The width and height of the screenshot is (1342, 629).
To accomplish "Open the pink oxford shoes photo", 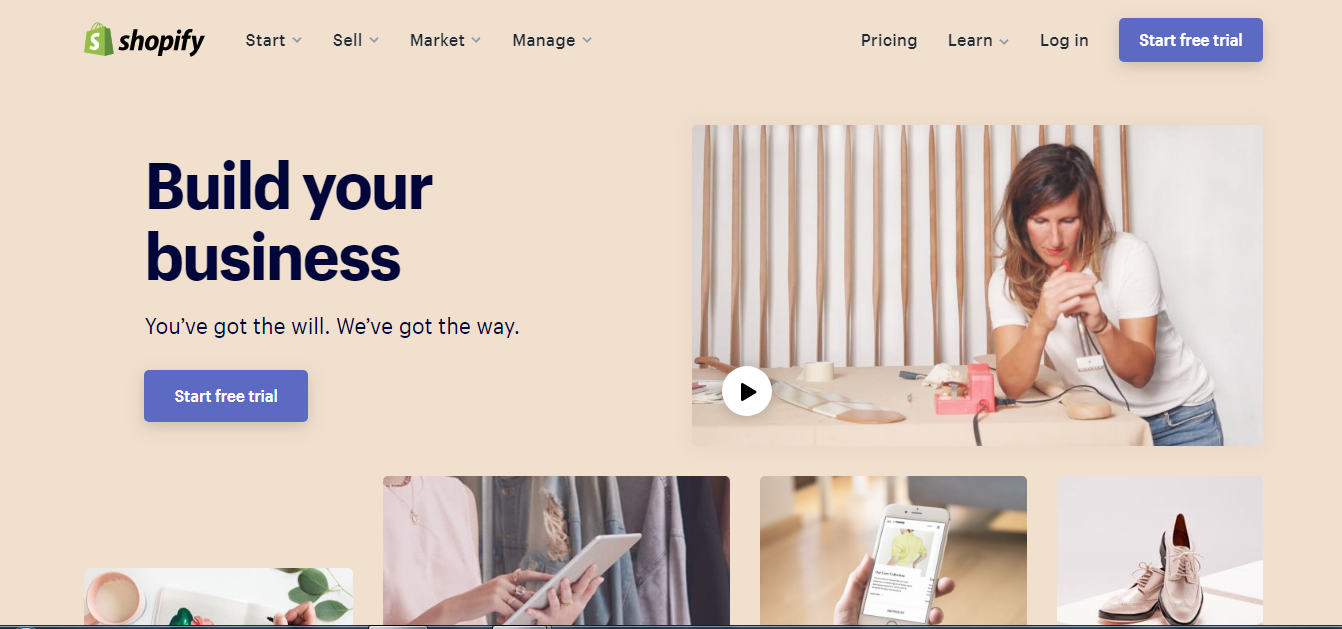I will [1160, 550].
